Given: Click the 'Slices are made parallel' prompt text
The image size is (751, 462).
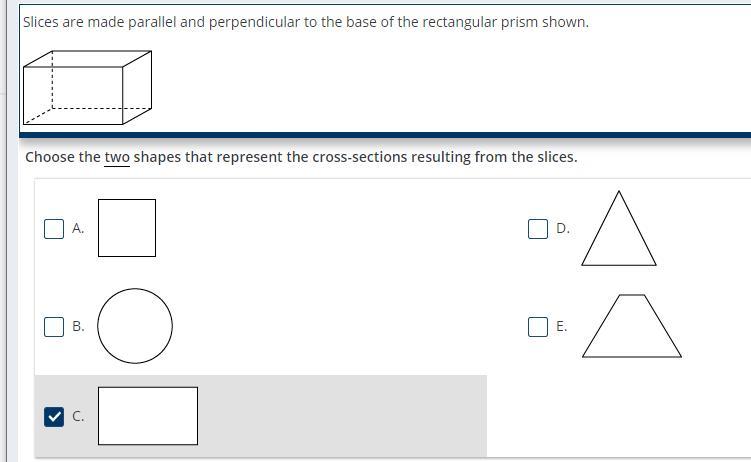Looking at the screenshot, I should (306, 22).
